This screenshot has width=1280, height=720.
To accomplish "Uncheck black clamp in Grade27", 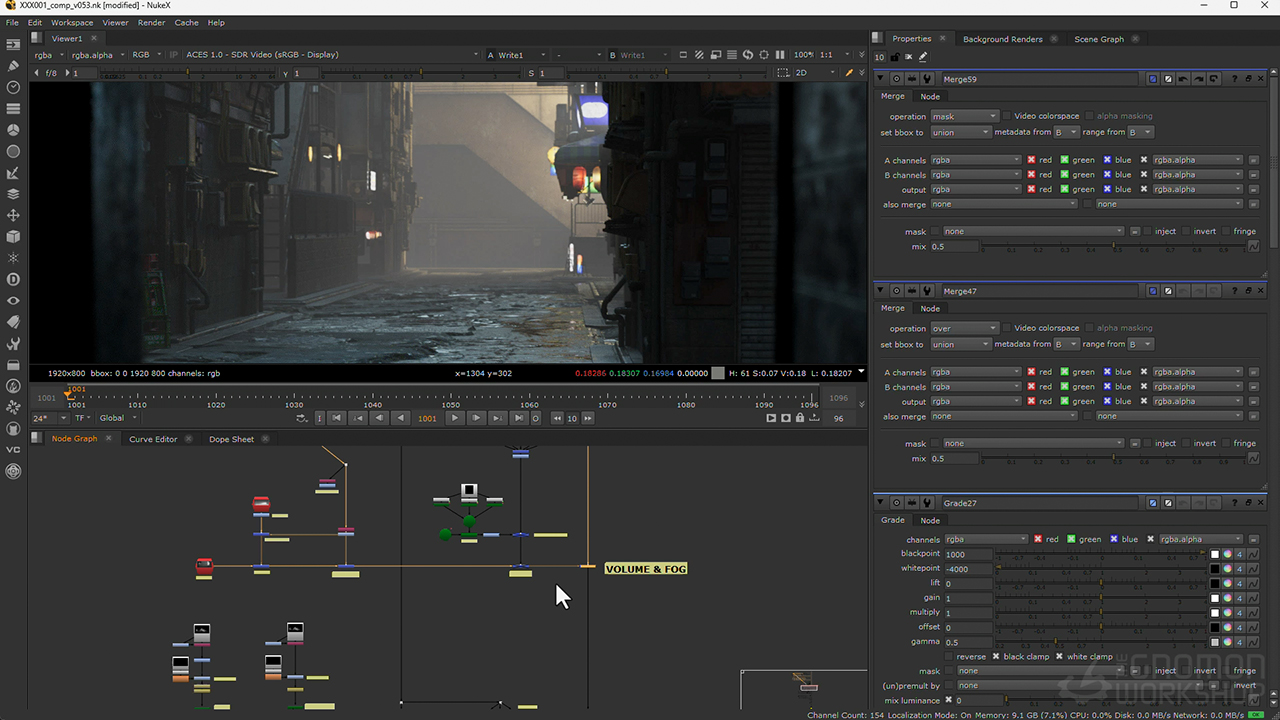I will coord(996,657).
